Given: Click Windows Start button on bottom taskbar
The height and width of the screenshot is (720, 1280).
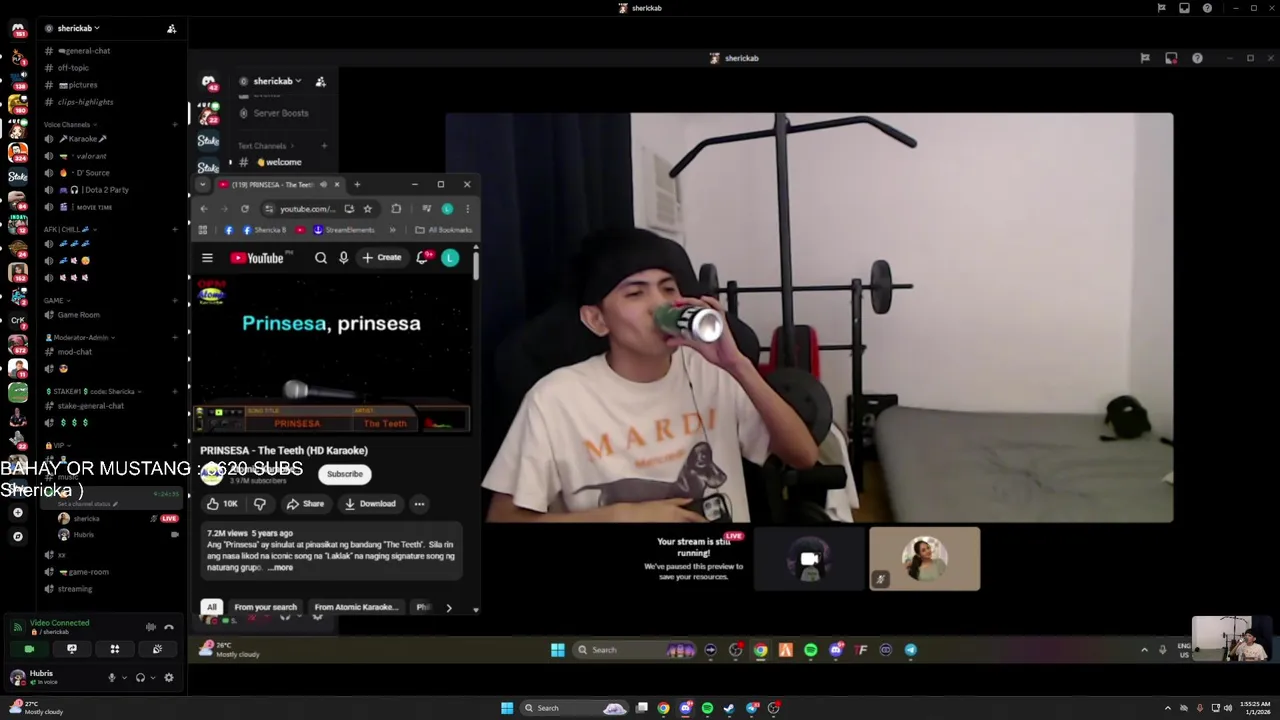Looking at the screenshot, I should tap(507, 708).
